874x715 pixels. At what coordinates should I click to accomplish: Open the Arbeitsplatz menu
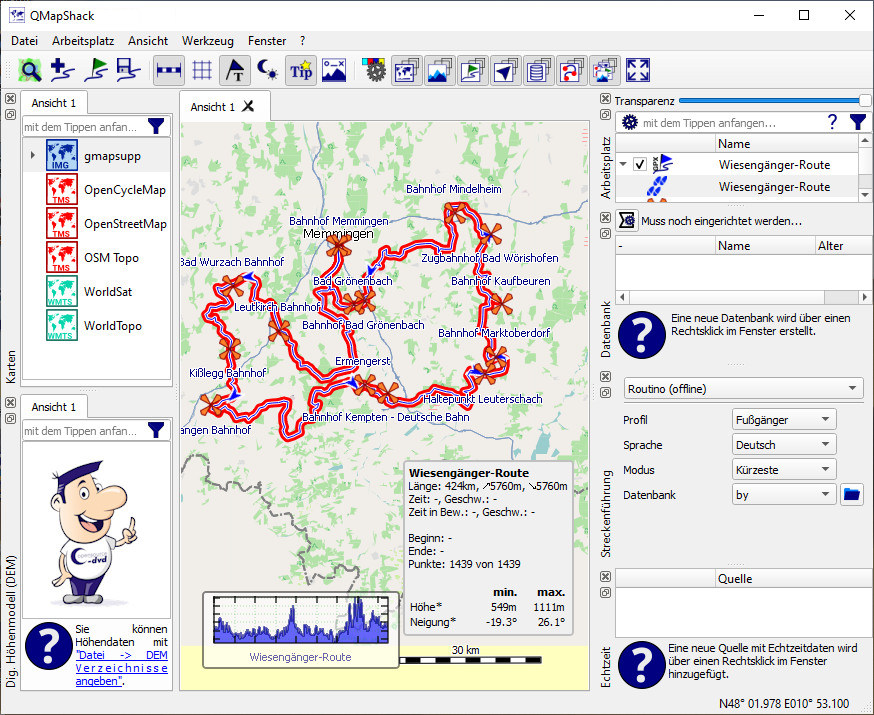coord(83,41)
